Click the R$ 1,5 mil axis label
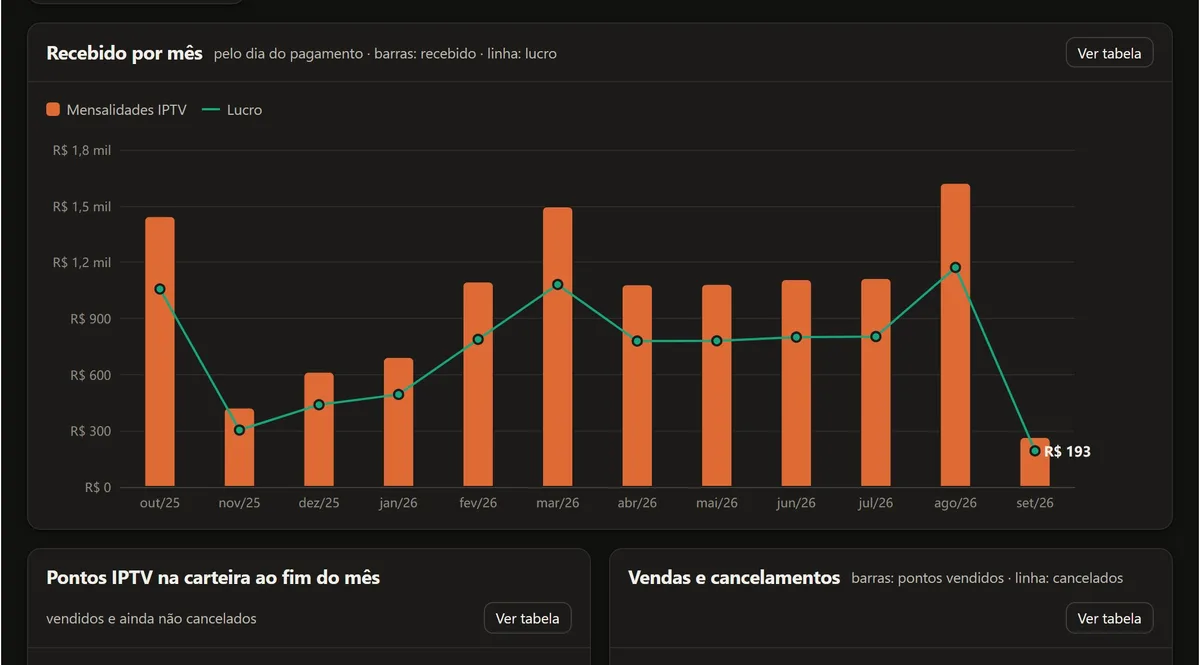The width and height of the screenshot is (1200, 665). [x=82, y=207]
